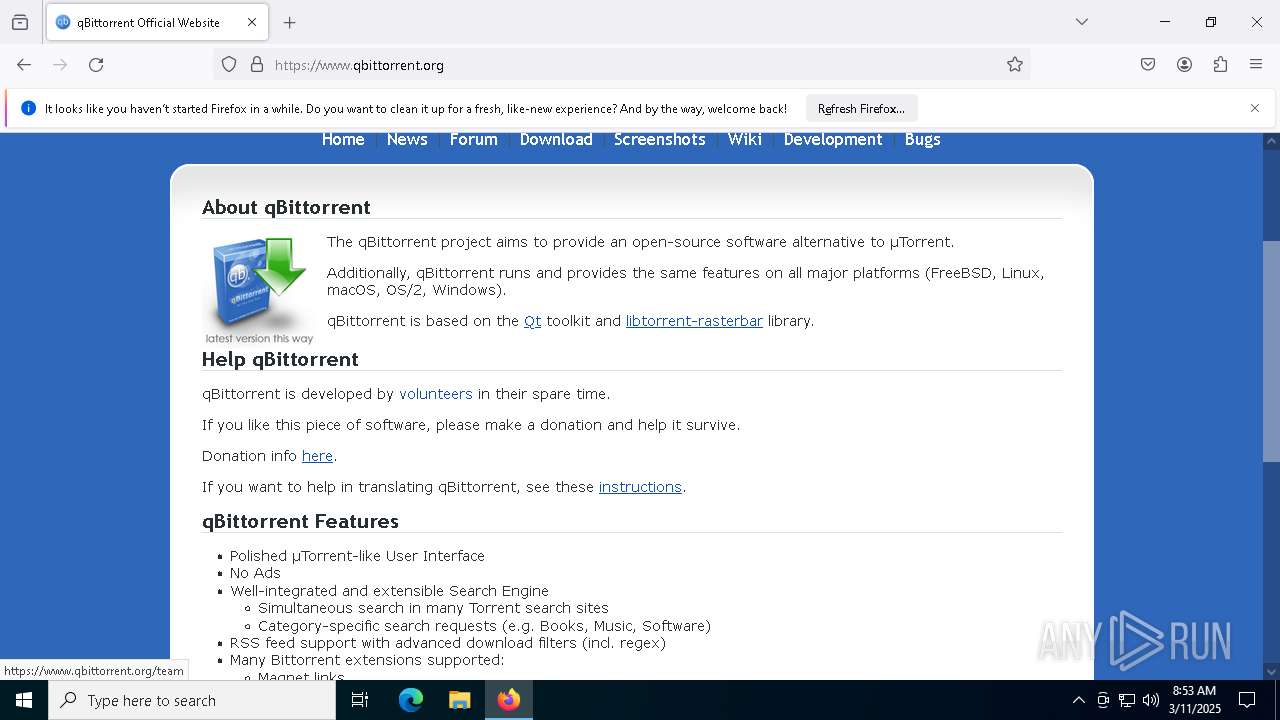Bookmark this page with the star icon

[x=1015, y=65]
